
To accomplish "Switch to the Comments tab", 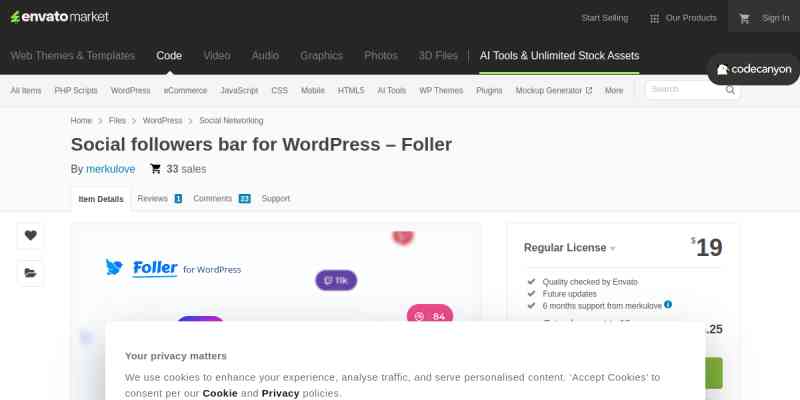I will [221, 199].
